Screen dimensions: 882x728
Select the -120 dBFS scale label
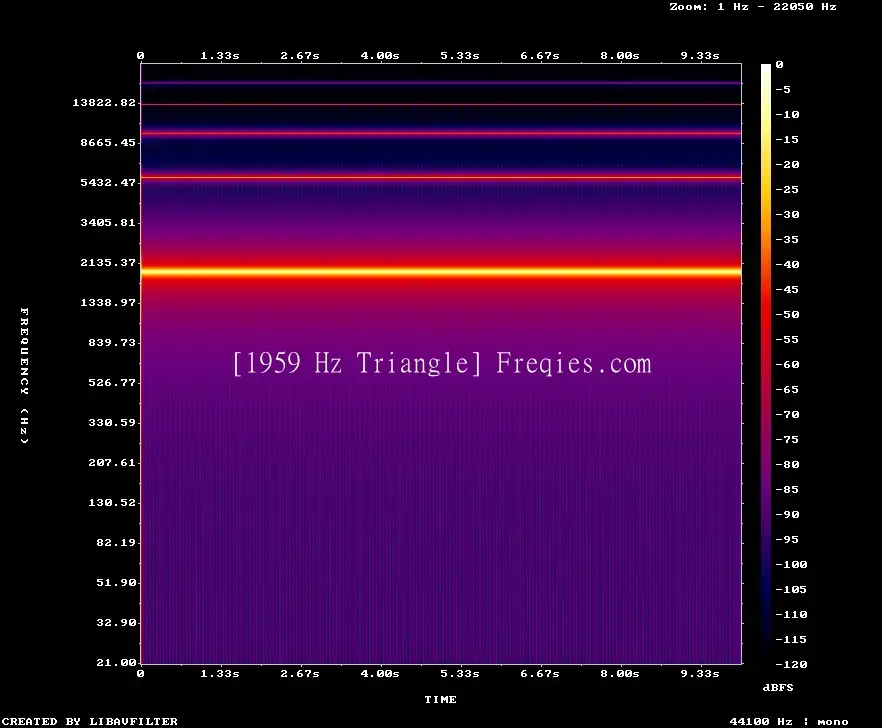click(791, 664)
